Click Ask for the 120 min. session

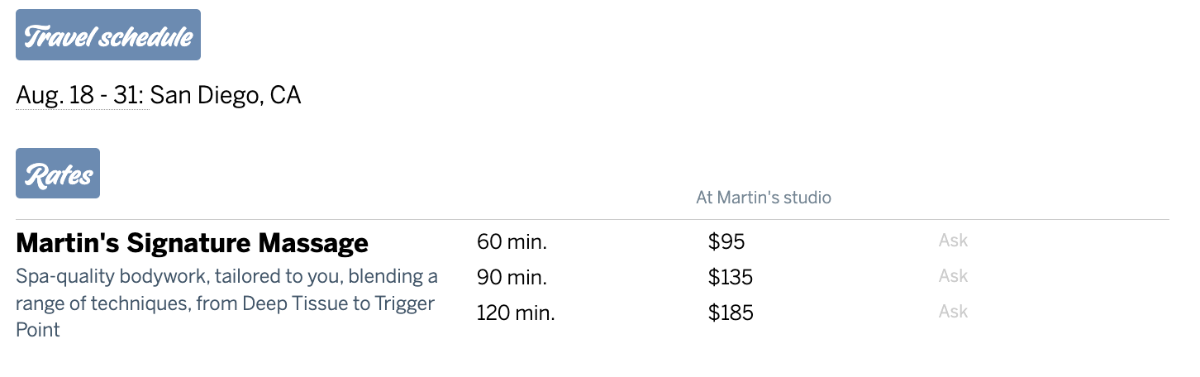click(x=953, y=311)
